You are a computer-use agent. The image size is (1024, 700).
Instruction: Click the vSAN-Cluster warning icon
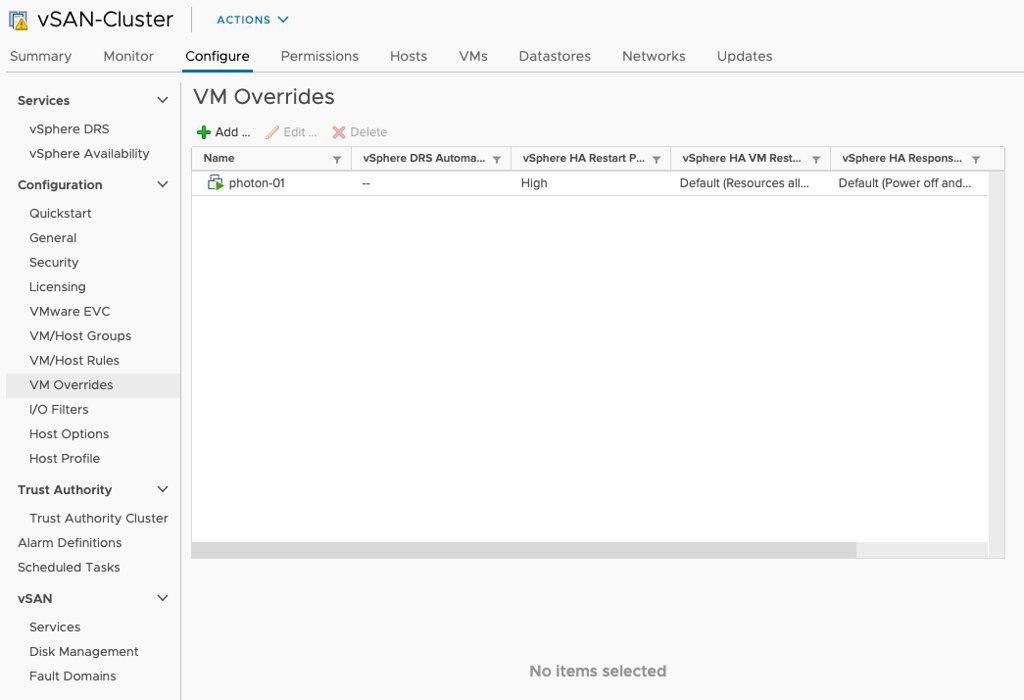(x=18, y=20)
